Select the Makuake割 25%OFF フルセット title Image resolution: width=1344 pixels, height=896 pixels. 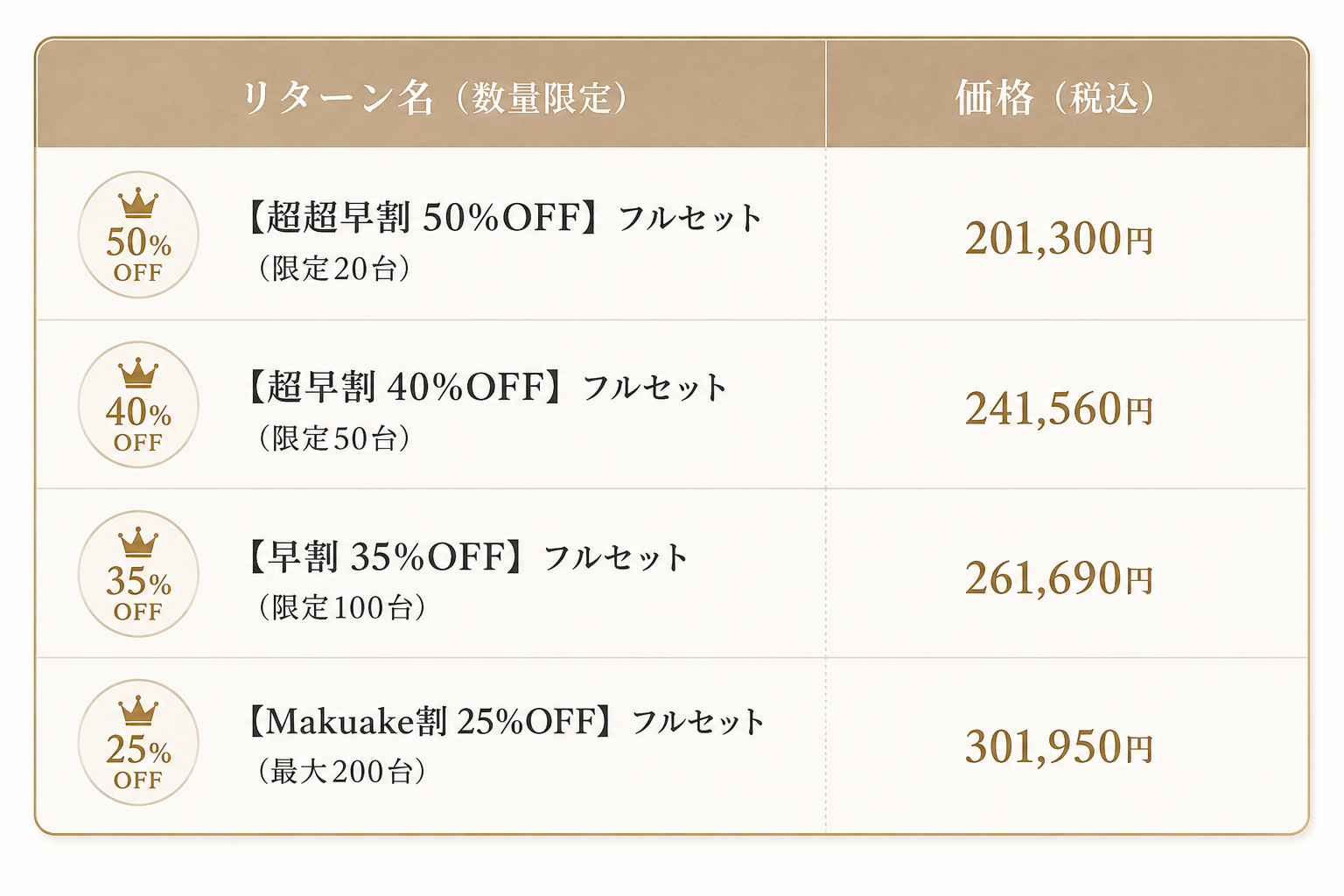pos(506,722)
